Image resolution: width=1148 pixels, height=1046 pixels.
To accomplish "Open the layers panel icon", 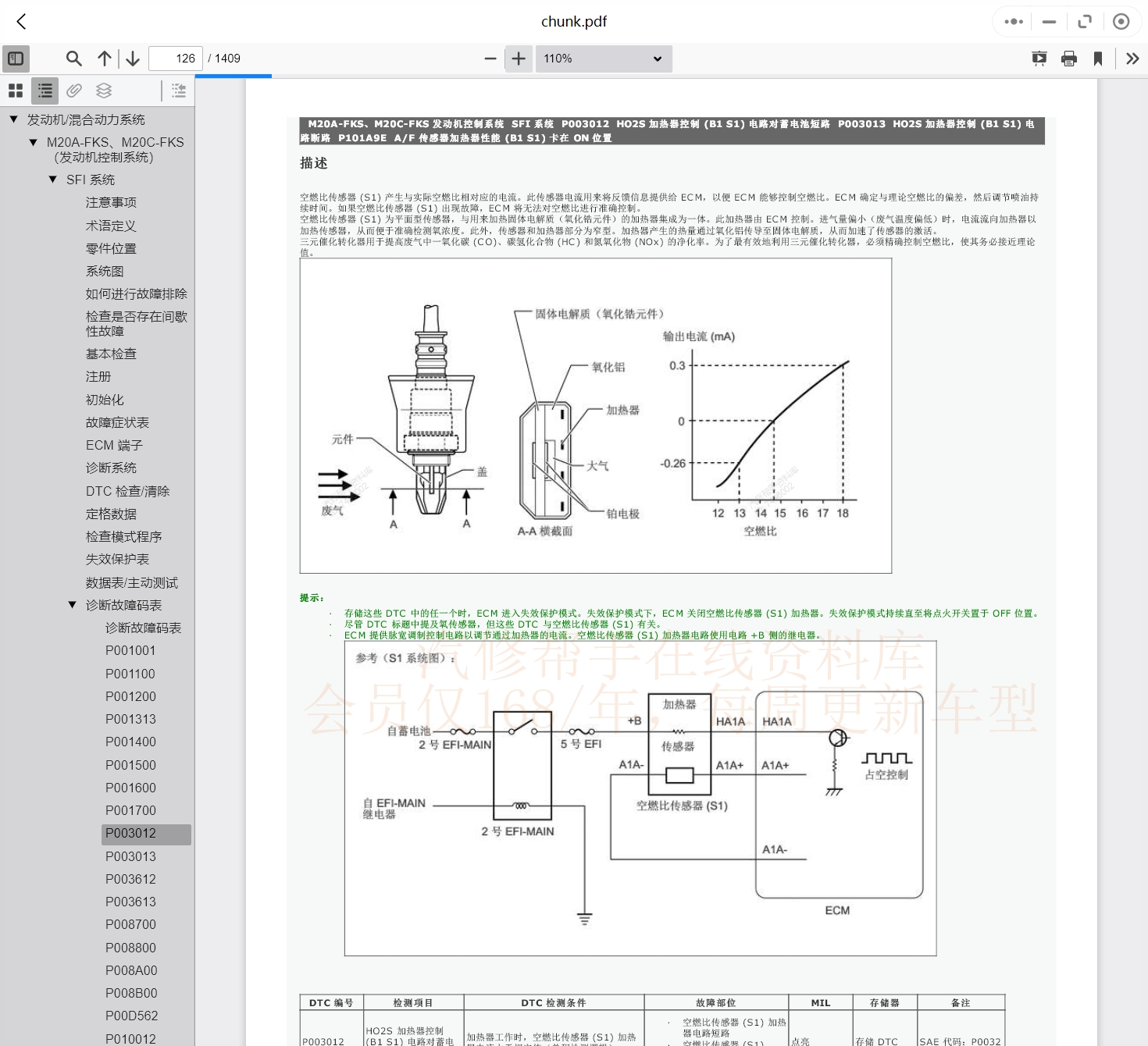I will tap(104, 91).
